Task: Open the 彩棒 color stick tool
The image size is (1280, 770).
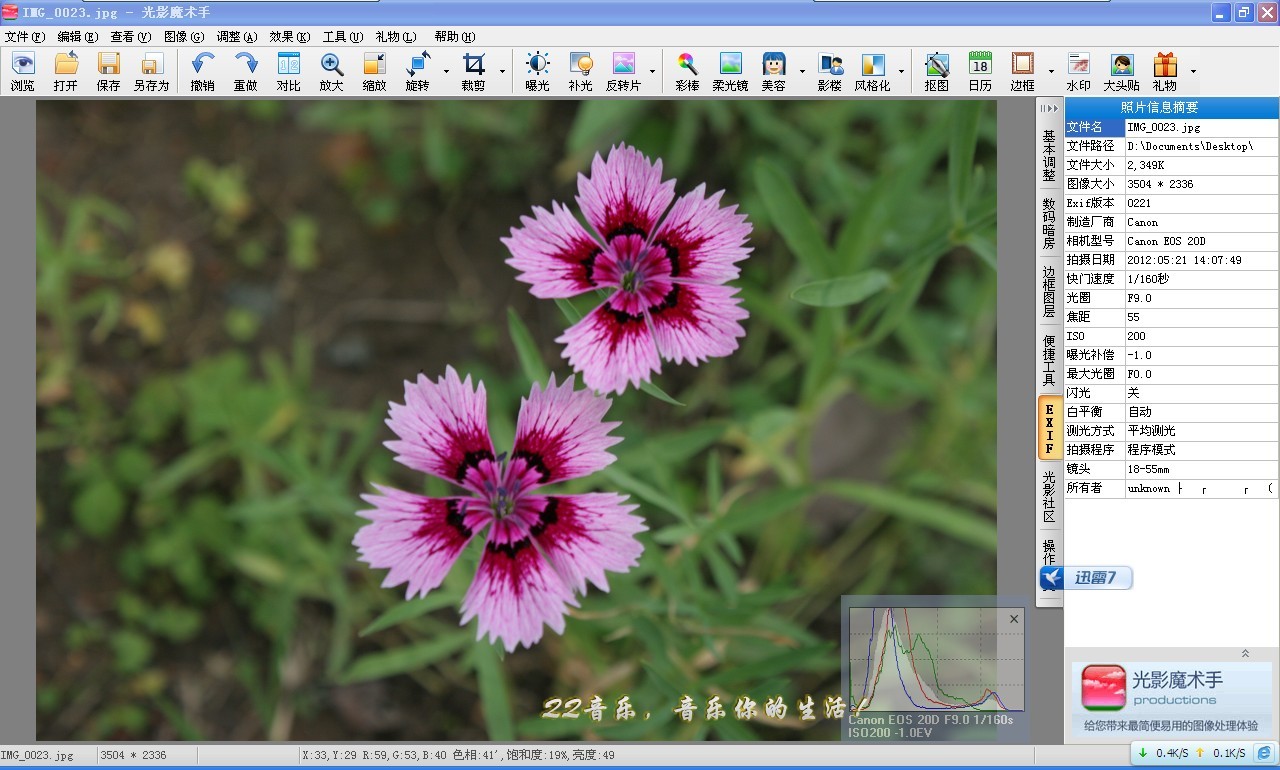Action: (x=687, y=72)
